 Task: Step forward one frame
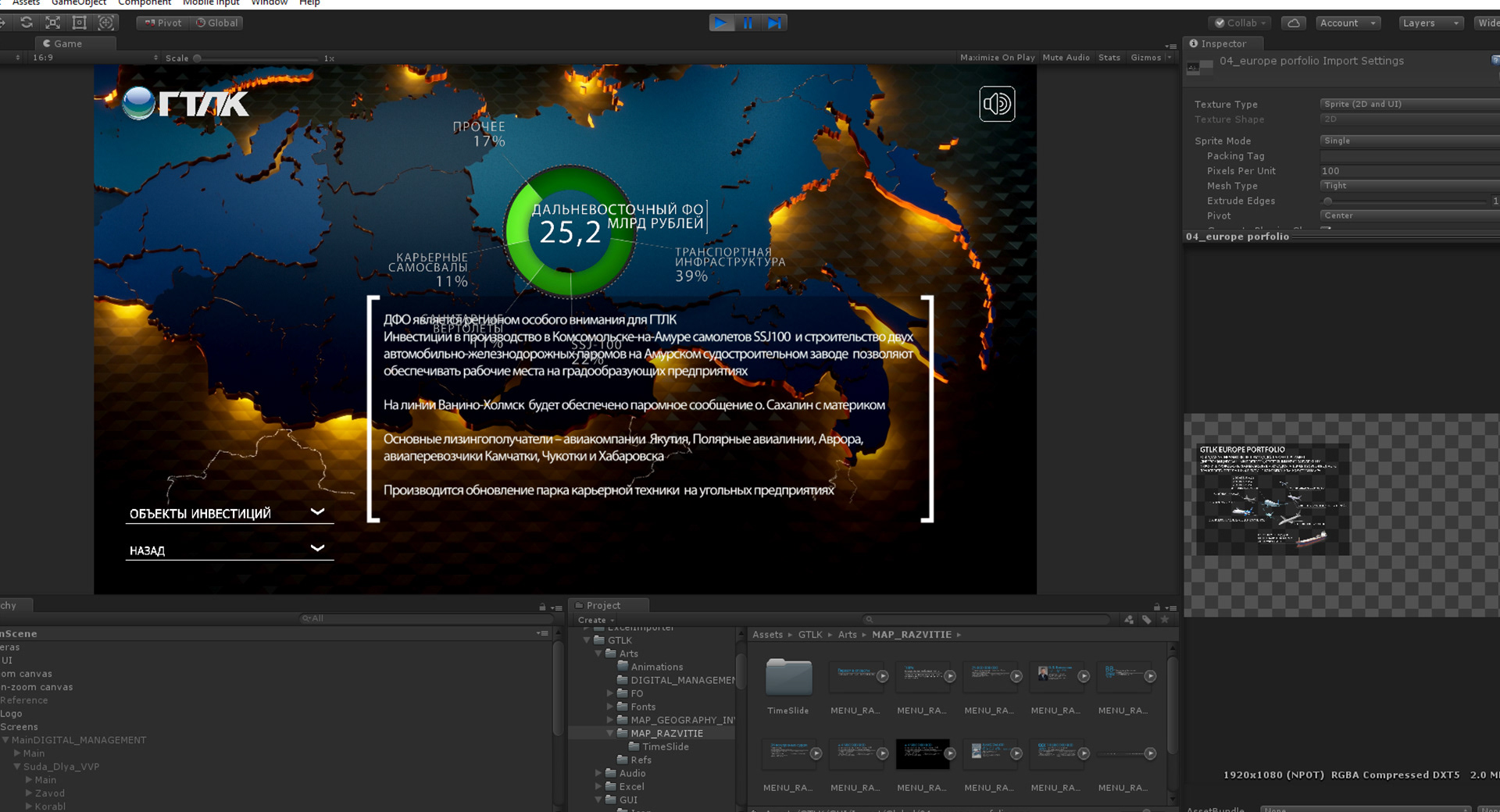click(x=774, y=23)
